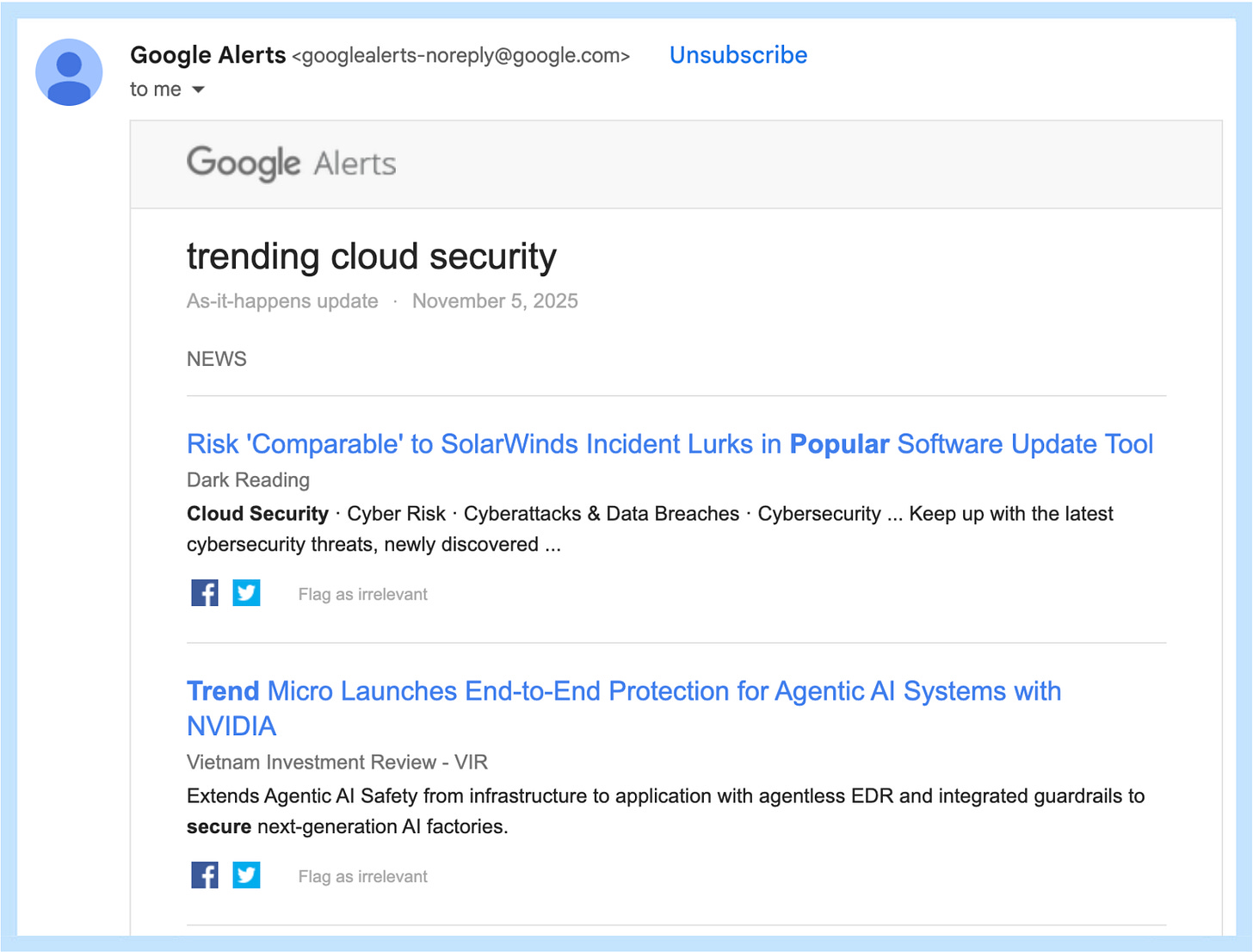The width and height of the screenshot is (1253, 952).
Task: Click Unsubscribe link
Action: coord(738,55)
